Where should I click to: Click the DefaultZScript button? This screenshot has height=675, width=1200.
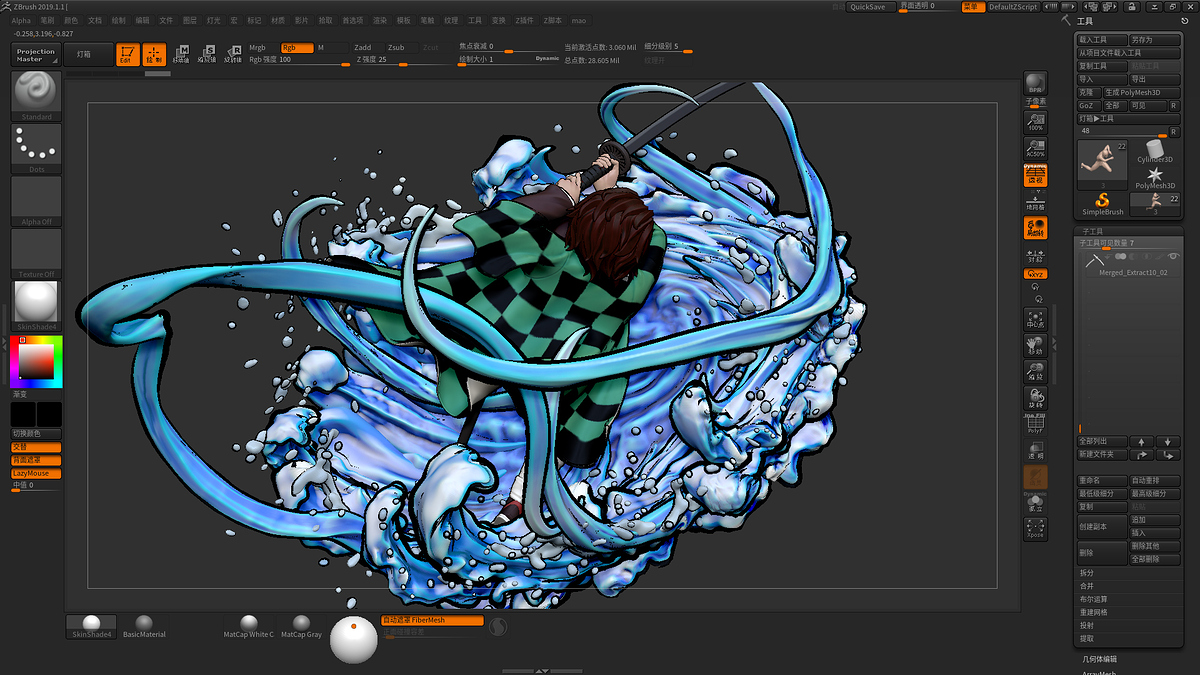[x=1013, y=7]
